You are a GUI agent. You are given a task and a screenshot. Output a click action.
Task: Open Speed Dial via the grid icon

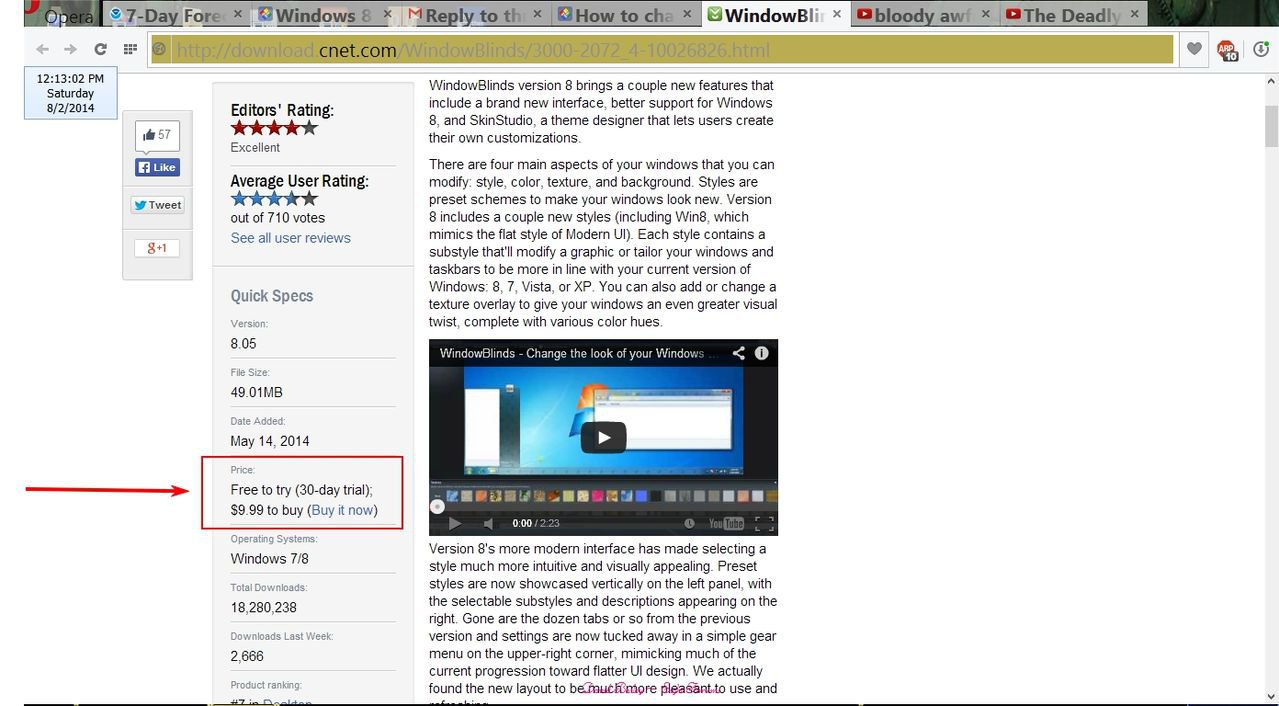click(x=129, y=48)
